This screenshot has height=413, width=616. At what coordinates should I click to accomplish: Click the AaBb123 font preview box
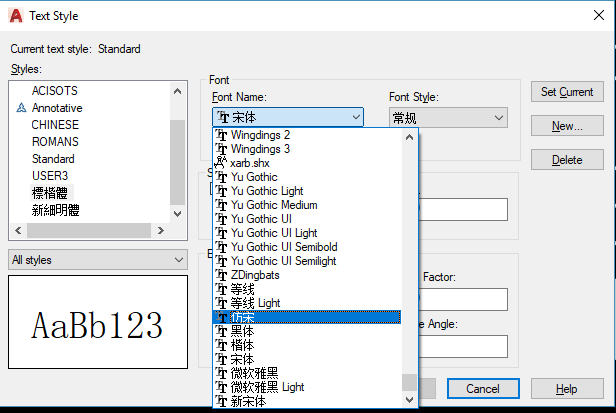pyautogui.click(x=98, y=322)
